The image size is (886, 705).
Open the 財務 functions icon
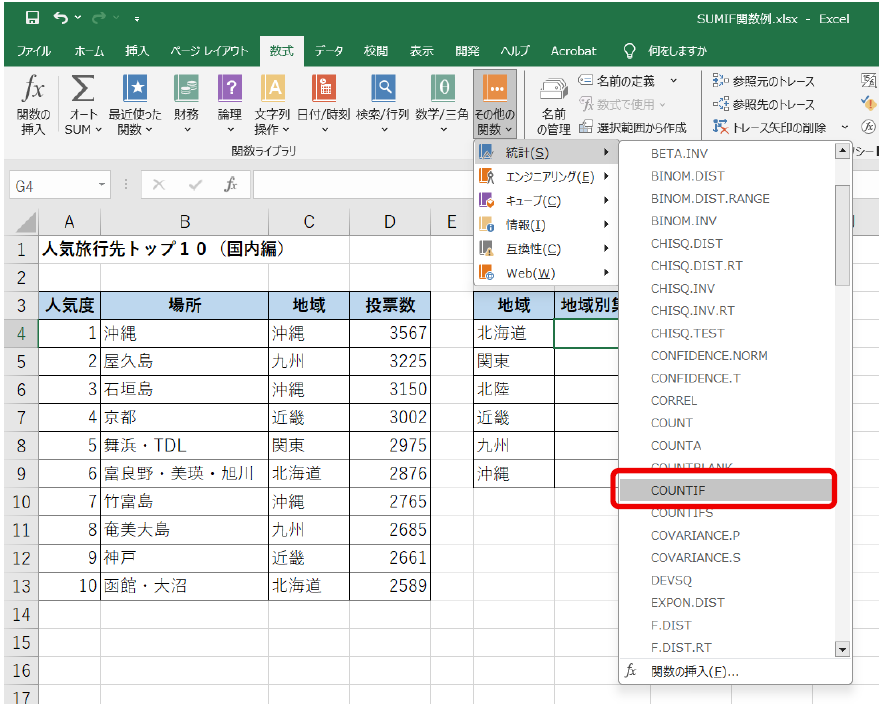click(x=186, y=91)
